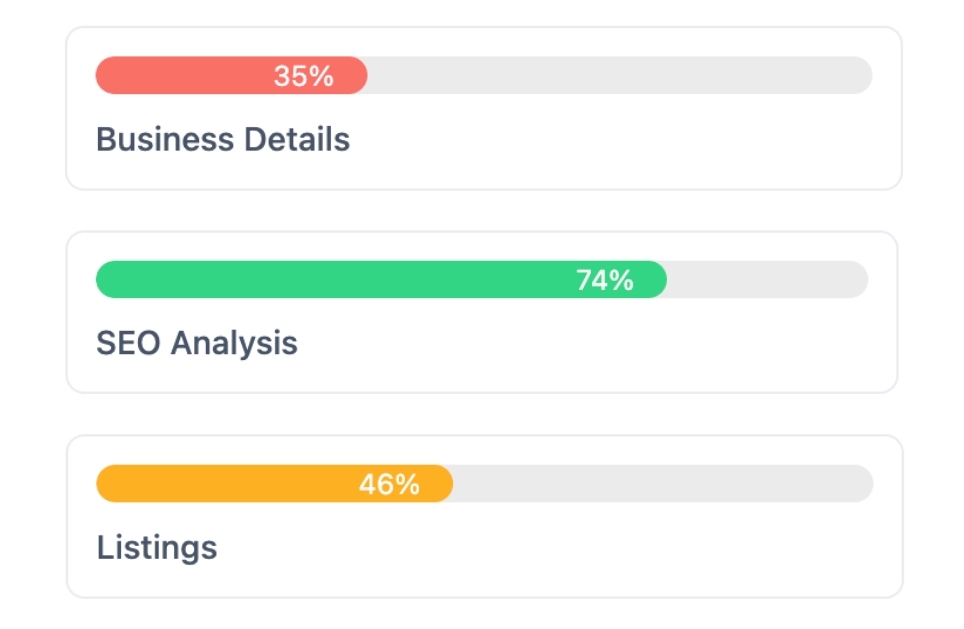964x629 pixels.
Task: Click the far right end of Listings progress track
Action: [x=864, y=484]
